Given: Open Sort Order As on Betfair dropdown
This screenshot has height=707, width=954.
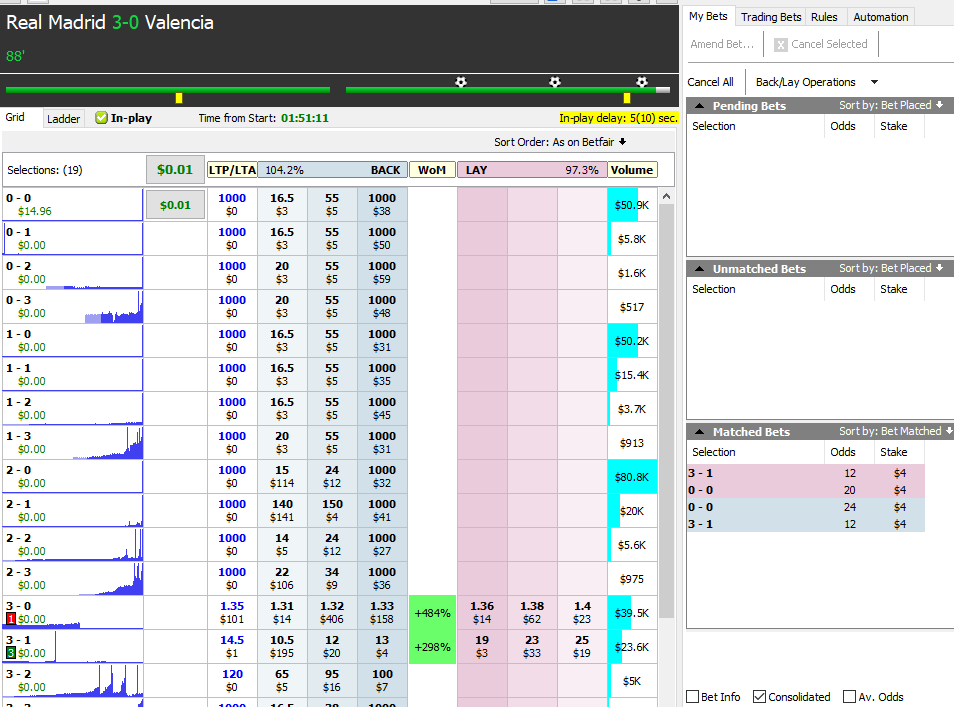Looking at the screenshot, I should (x=560, y=142).
